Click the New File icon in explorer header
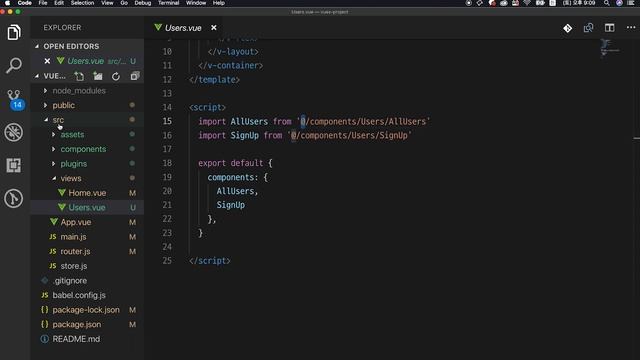 [x=79, y=76]
